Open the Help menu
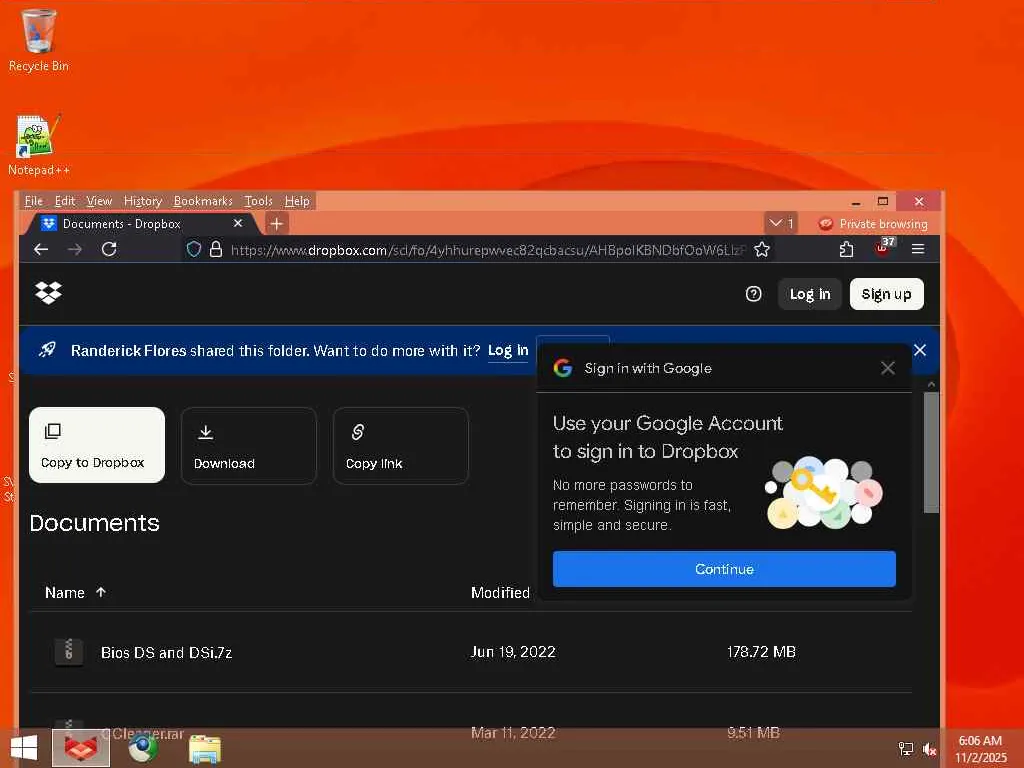Viewport: 1024px width, 768px height. coord(297,201)
